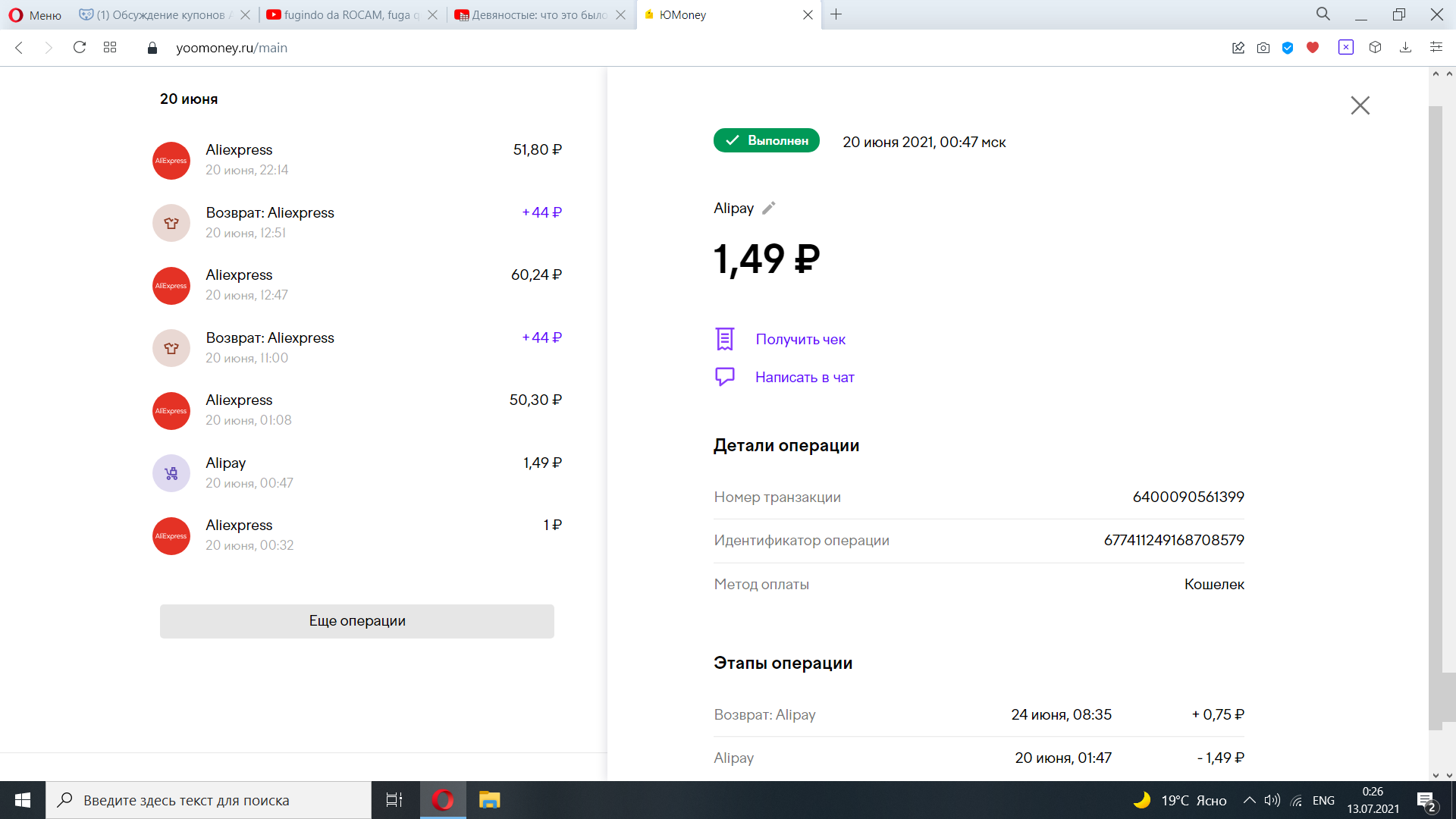Open Возврат: Aliexpress at 12:51
Image resolution: width=1456 pixels, height=819 pixels.
pyautogui.click(x=357, y=222)
